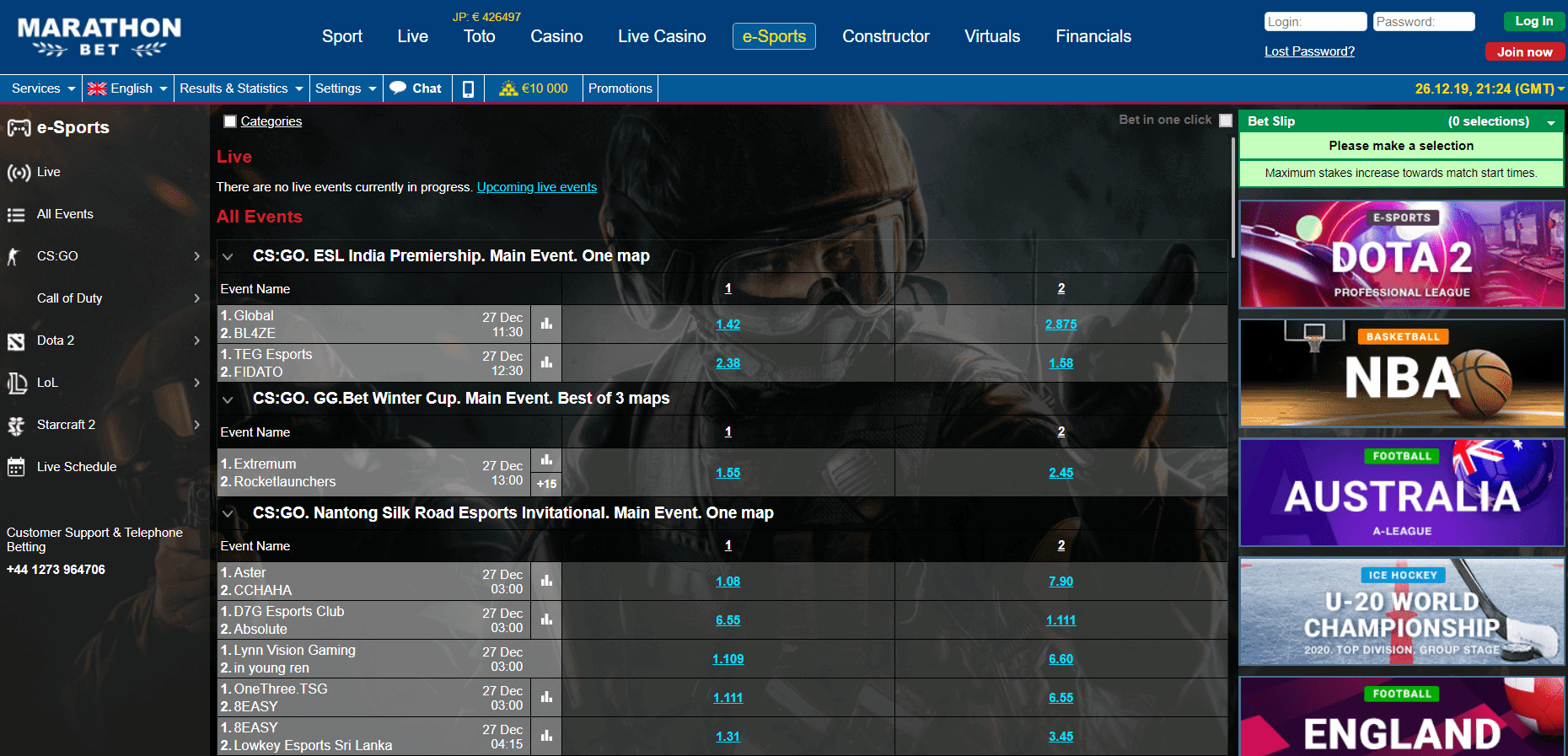Open the Dota 2 Professional League banner
Viewport: 1568px width, 756px height.
click(x=1402, y=255)
